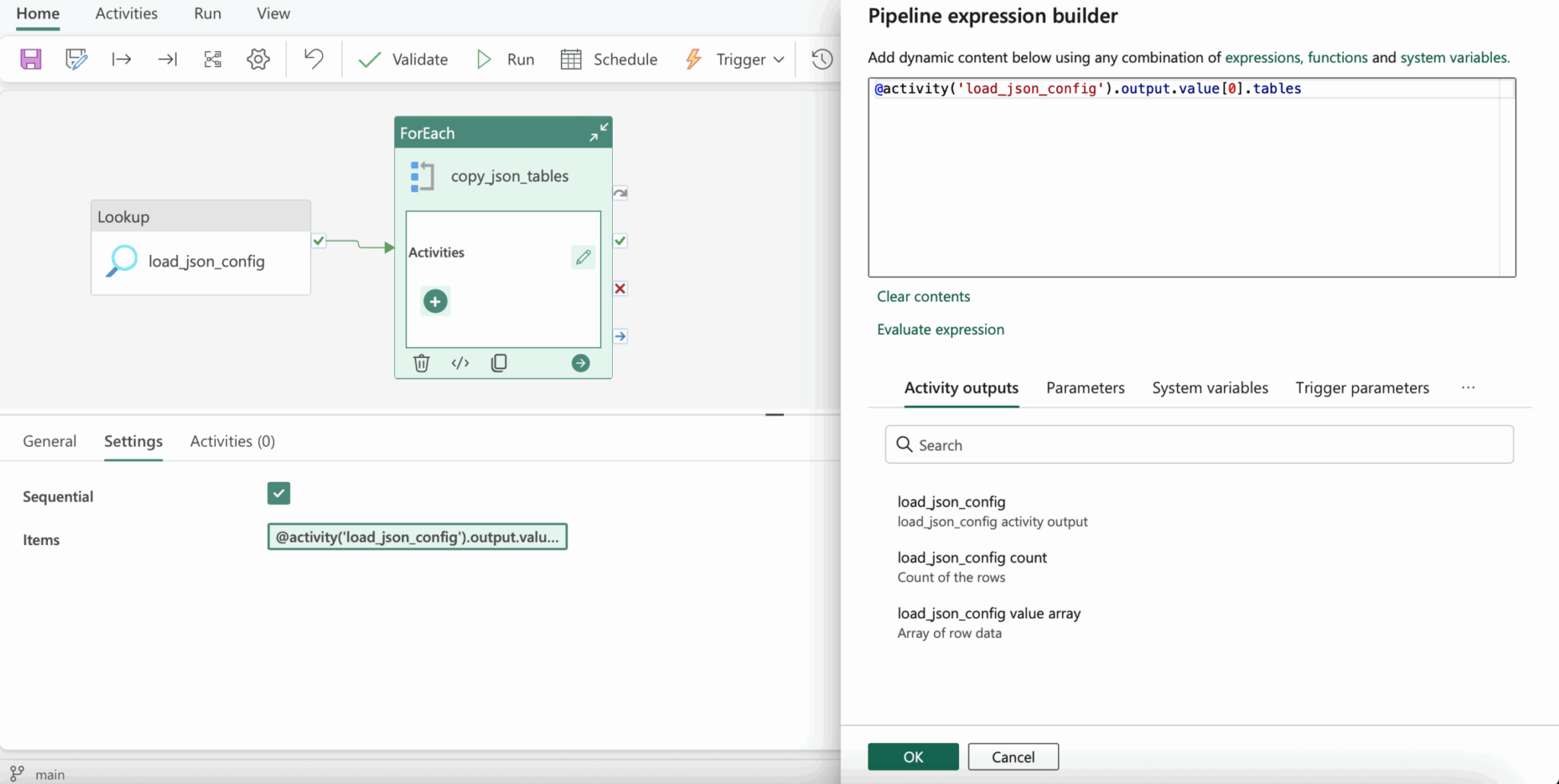Click Lookup activity success checkmark connector
Image resolution: width=1559 pixels, height=784 pixels.
(x=319, y=241)
